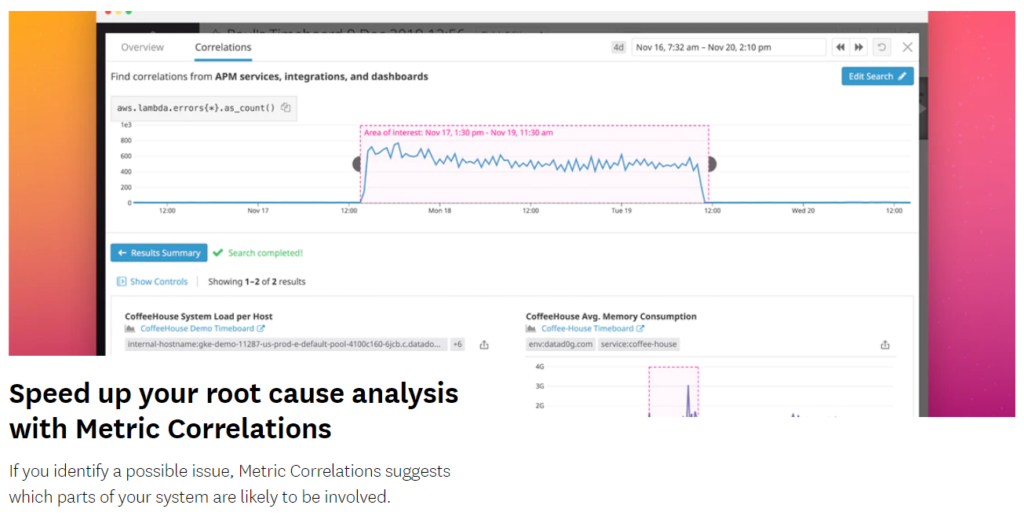Open CoffeeHouse Demo Timeboard link

pyautogui.click(x=202, y=329)
